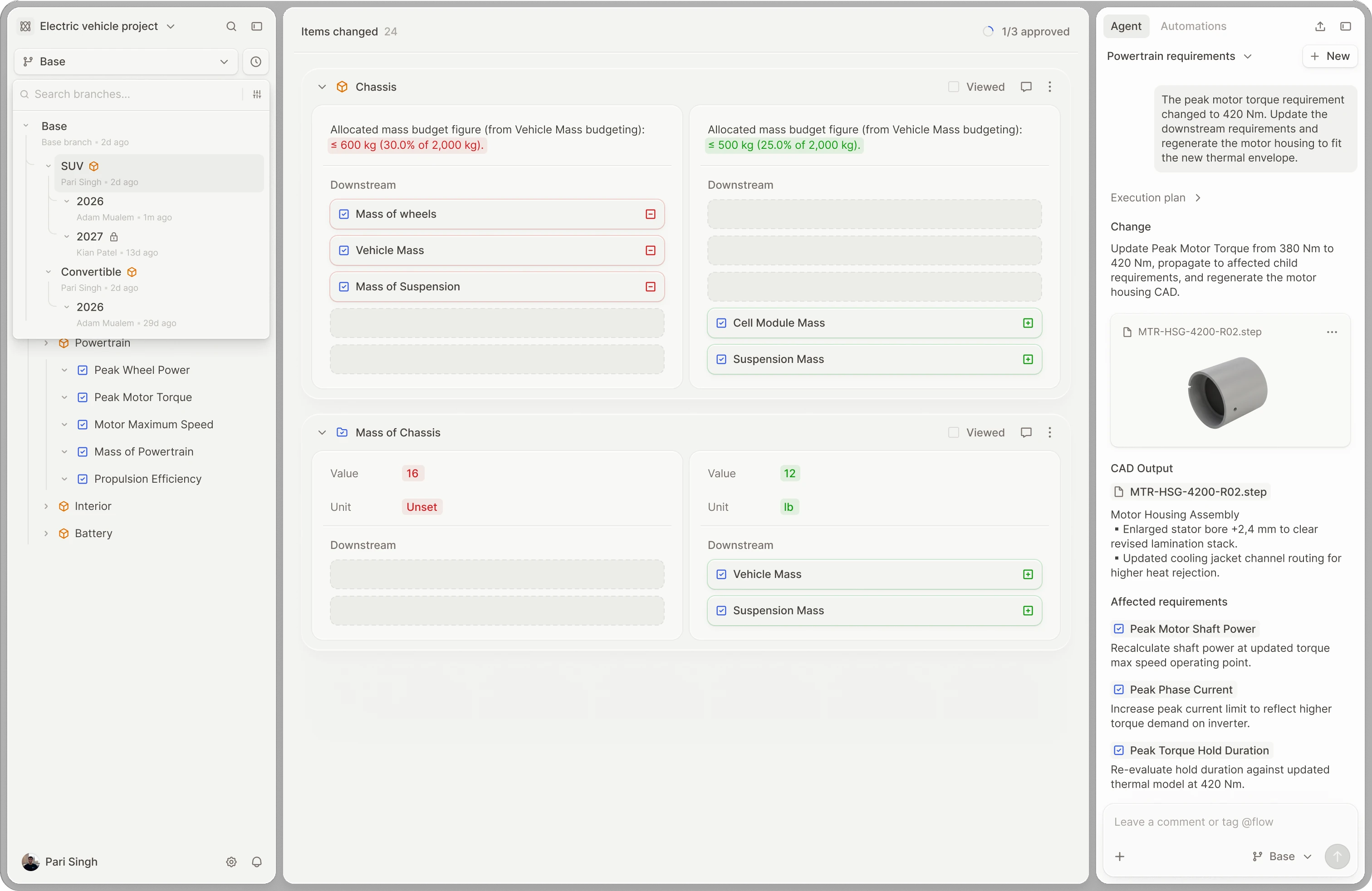Toggle checkbox icon on Mass of wheels row
This screenshot has height=891, width=1372.
click(343, 215)
